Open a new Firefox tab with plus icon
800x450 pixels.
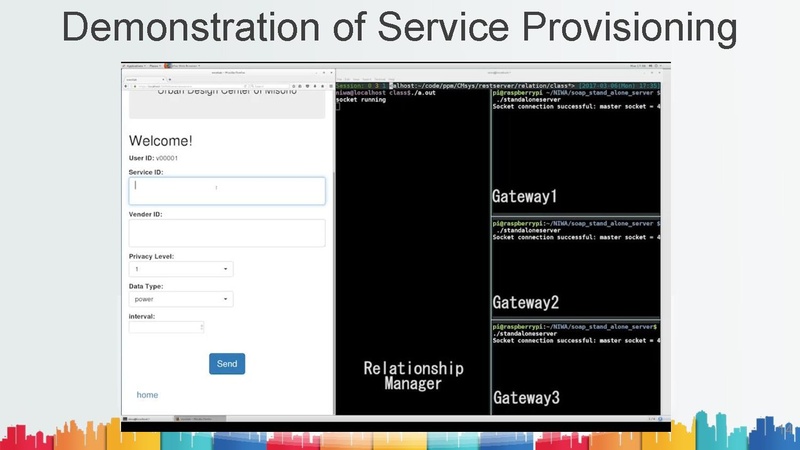click(x=169, y=78)
